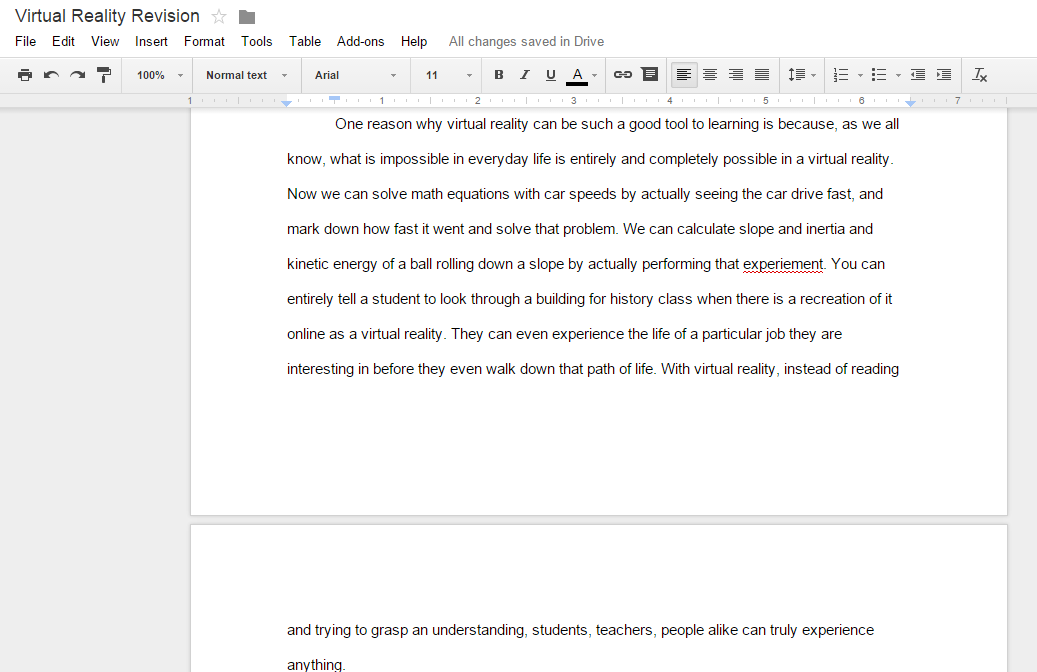Click the text color dropdown arrow
Image resolution: width=1037 pixels, height=672 pixels.
(595, 75)
